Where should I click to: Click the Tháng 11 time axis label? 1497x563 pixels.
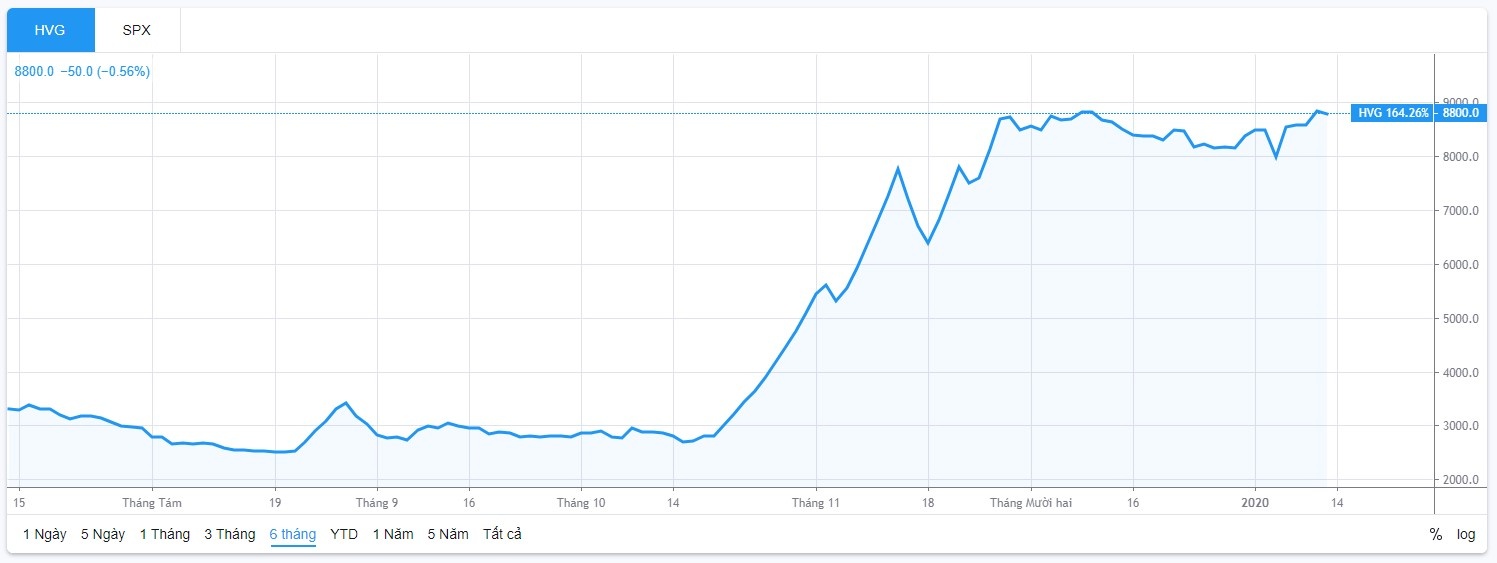[x=816, y=502]
